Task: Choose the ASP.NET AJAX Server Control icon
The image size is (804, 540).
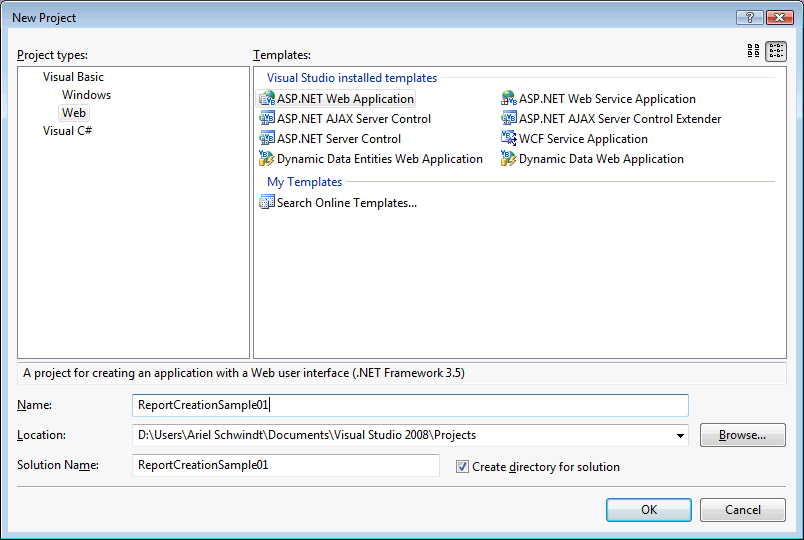Action: click(267, 119)
